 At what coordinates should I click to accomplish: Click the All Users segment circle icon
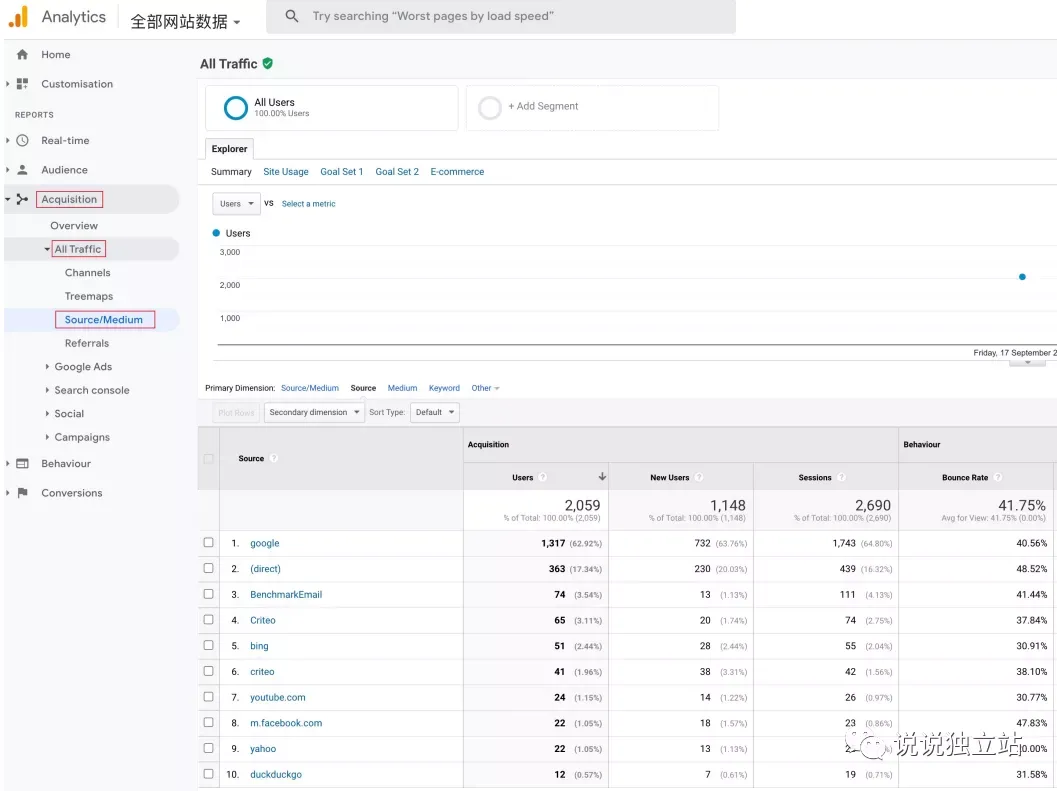click(235, 107)
